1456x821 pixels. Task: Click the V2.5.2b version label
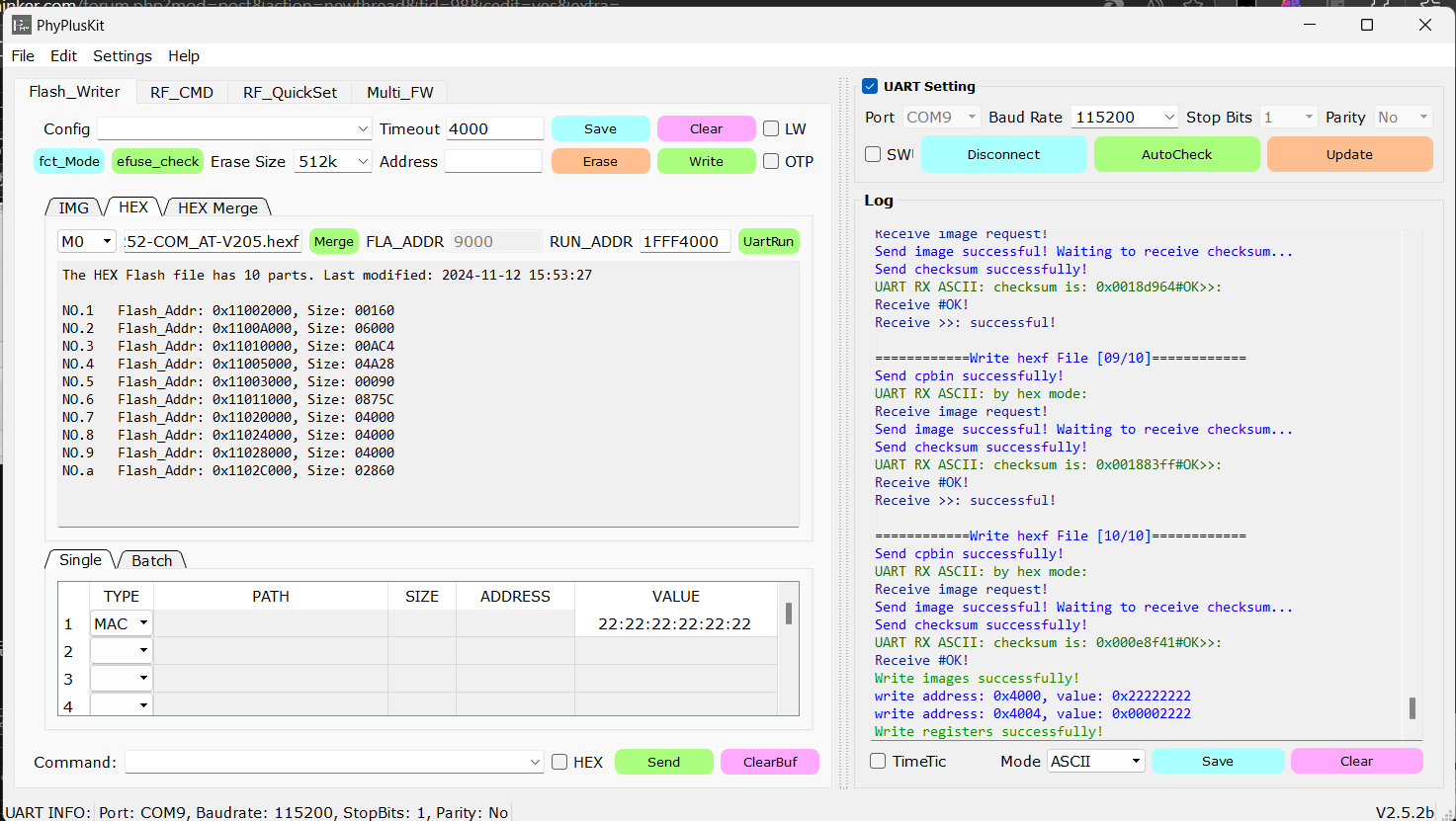click(x=1405, y=812)
